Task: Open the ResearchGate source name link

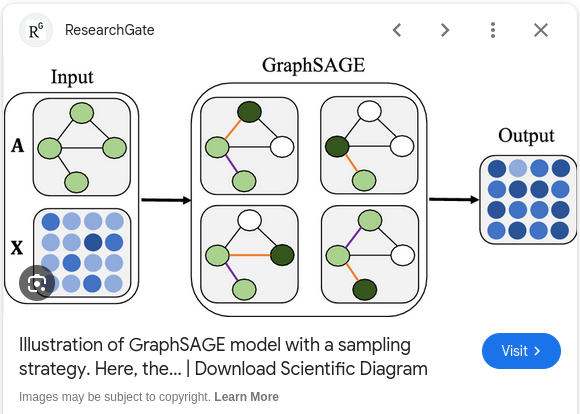Action: [109, 30]
